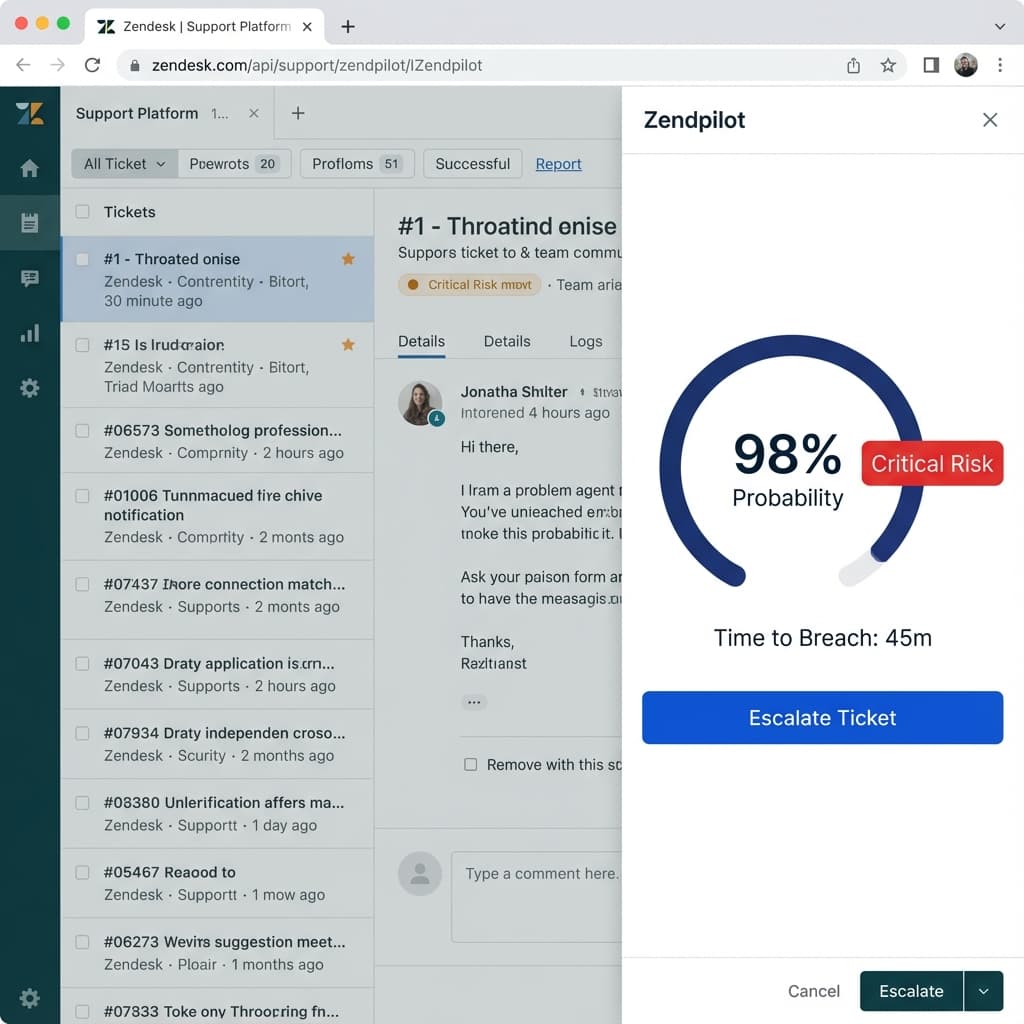Open the Report link in the filter bar
The width and height of the screenshot is (1024, 1024).
point(558,163)
